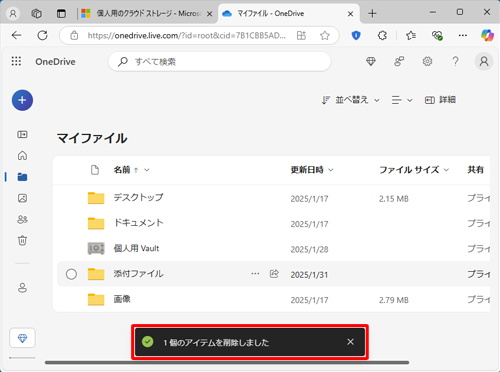Open the 添付ファイル folder
Image resolution: width=500 pixels, height=372 pixels.
[x=138, y=274]
